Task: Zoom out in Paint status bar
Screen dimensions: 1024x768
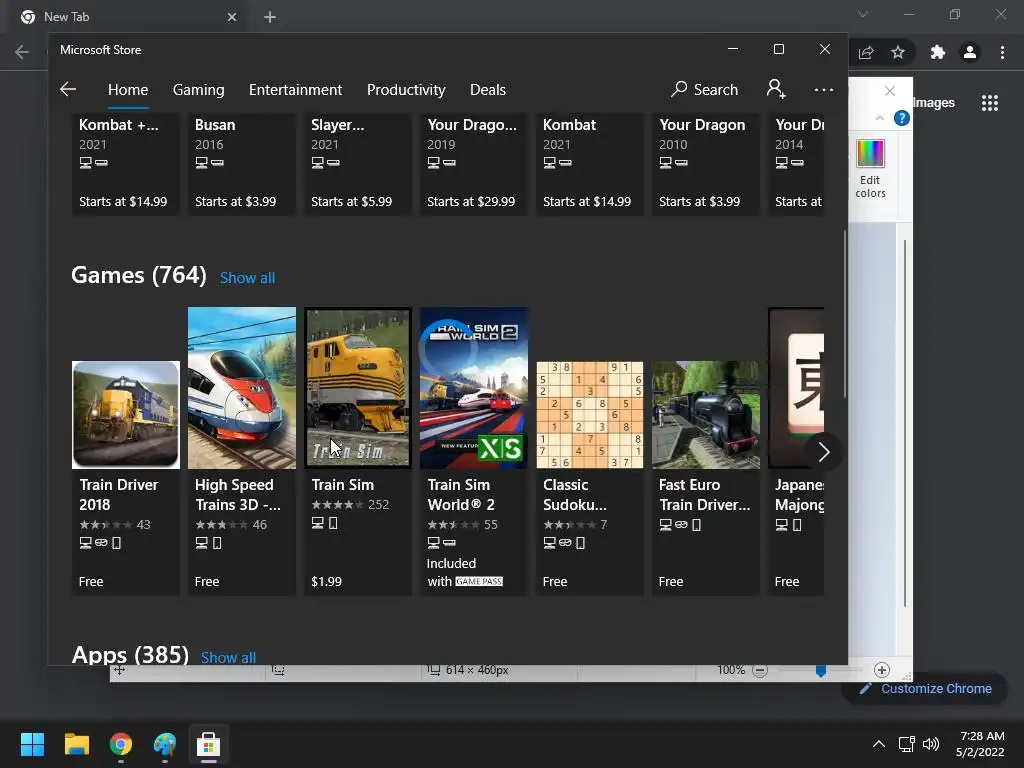Action: click(x=760, y=670)
